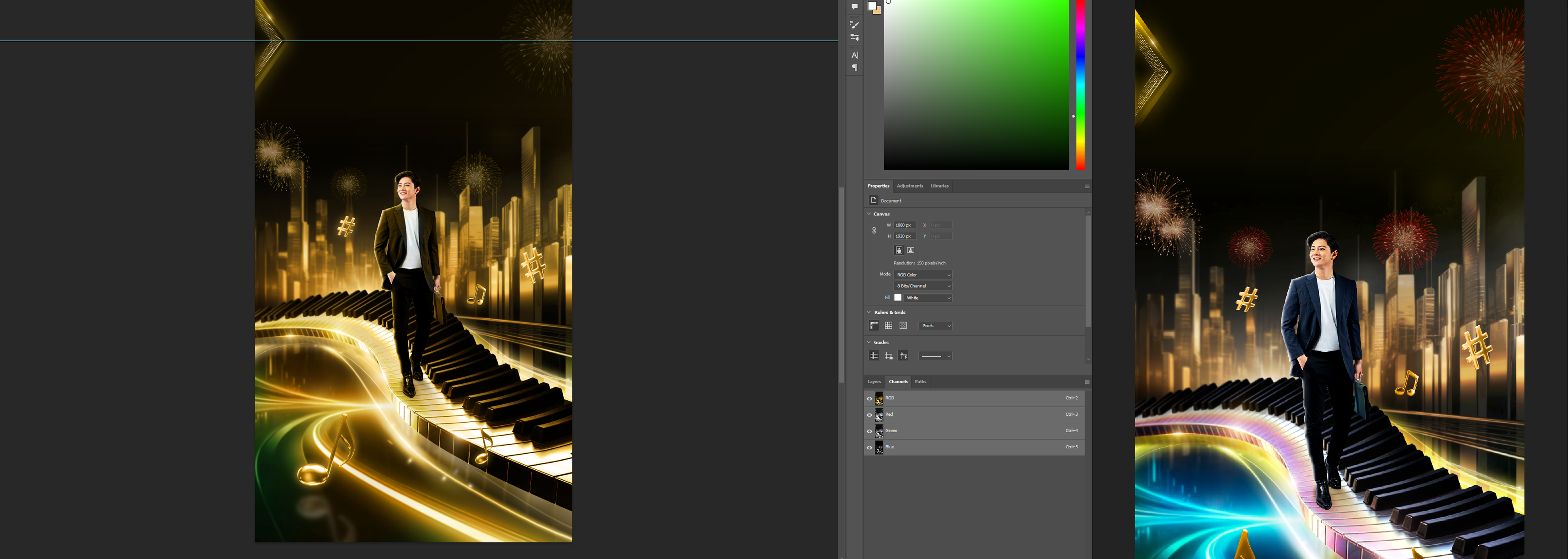
Task: Click the Document icon in Properties
Action: pyautogui.click(x=874, y=200)
